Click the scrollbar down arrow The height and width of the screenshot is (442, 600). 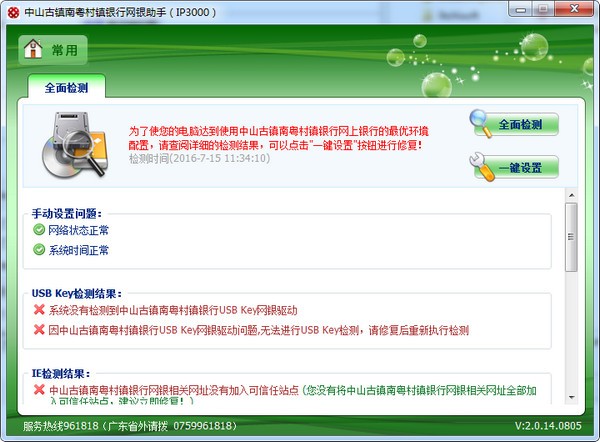coord(571,398)
